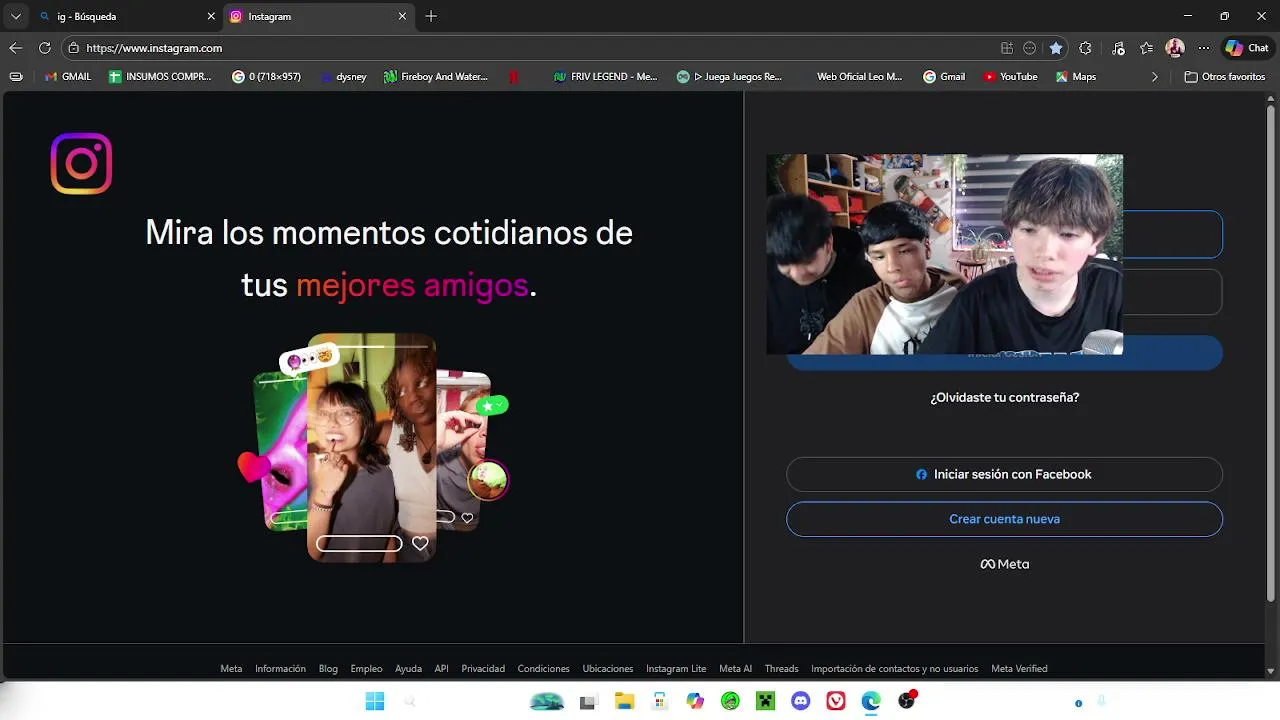The width and height of the screenshot is (1280, 720).
Task: Click the favorite star in address bar
Action: tap(1056, 48)
